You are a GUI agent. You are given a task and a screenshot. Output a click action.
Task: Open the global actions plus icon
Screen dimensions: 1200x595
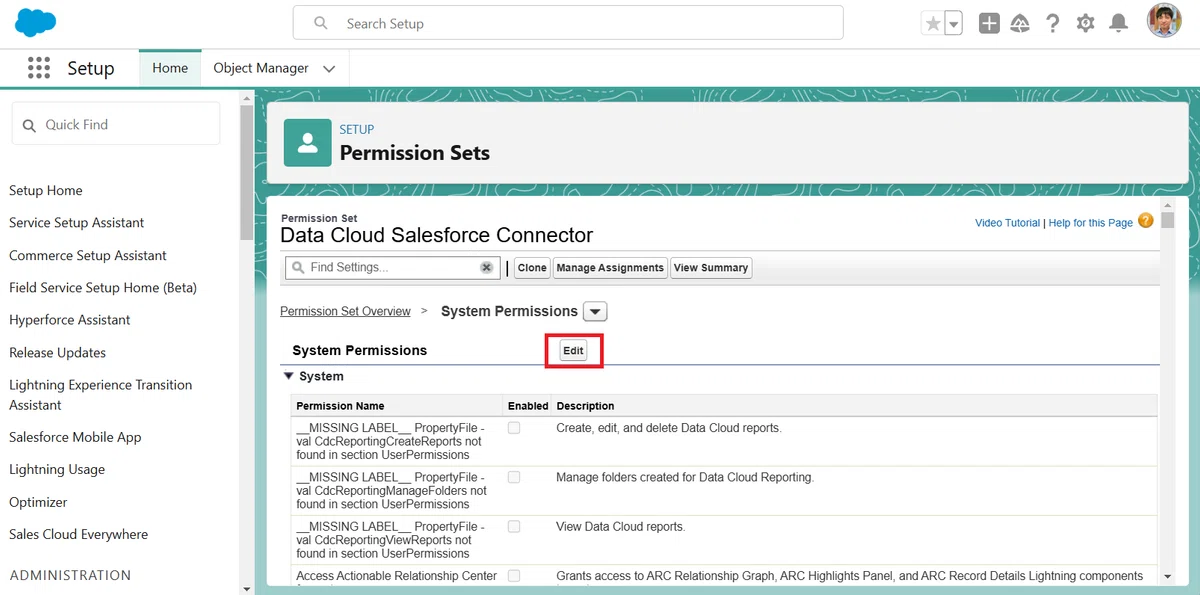point(989,23)
